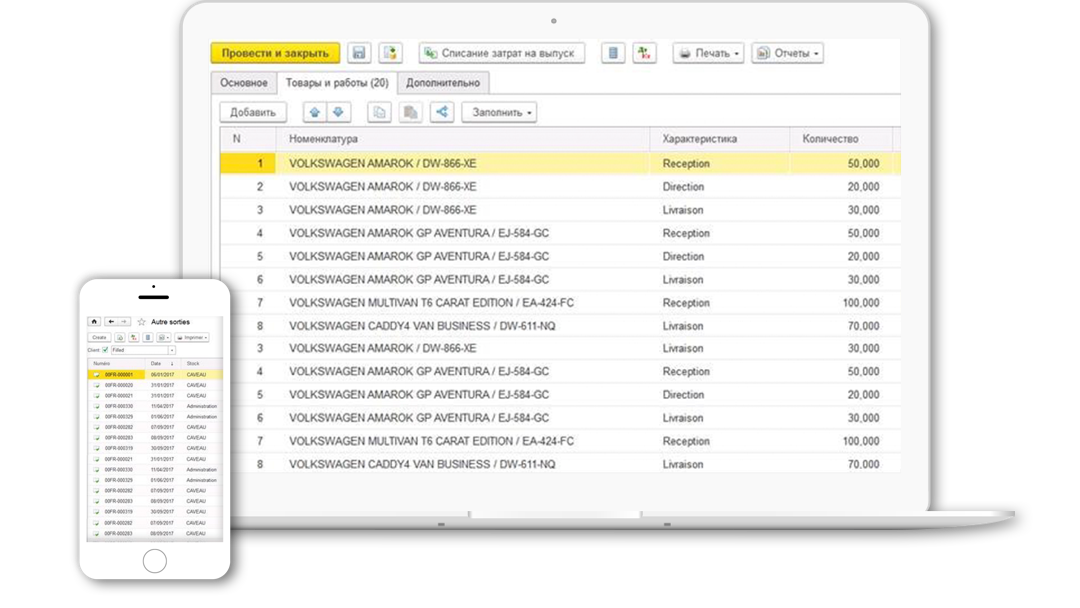Screen dimensions: 1080x608
Task: Sort by the Date column header on phone
Action: 163,364
